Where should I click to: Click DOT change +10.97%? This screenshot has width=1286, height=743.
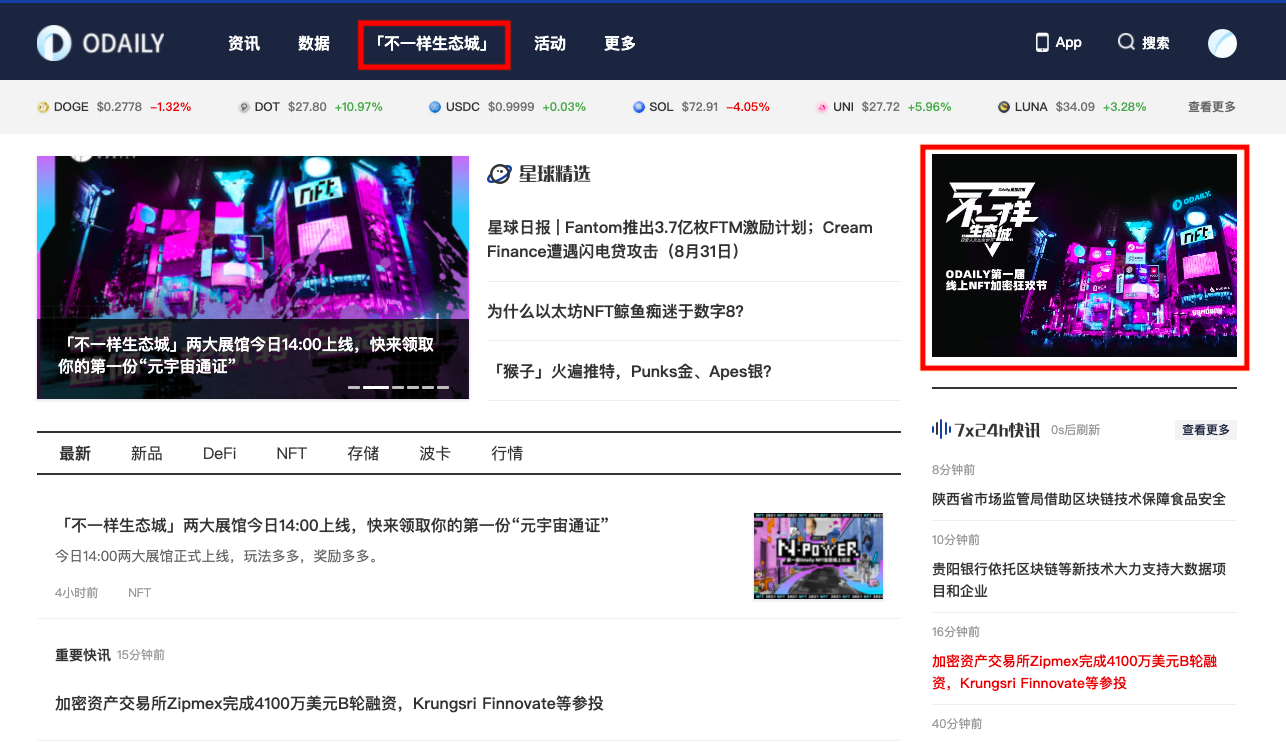[359, 107]
